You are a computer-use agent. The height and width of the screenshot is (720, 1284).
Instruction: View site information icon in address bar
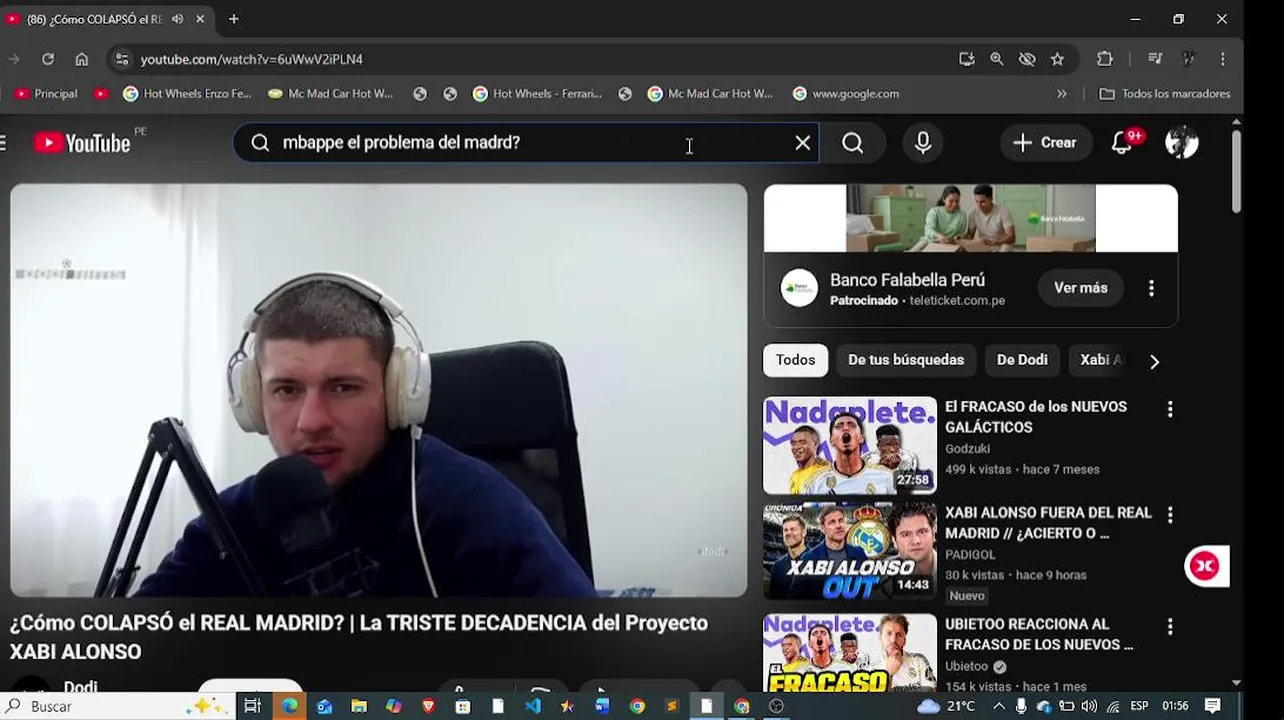coord(122,59)
